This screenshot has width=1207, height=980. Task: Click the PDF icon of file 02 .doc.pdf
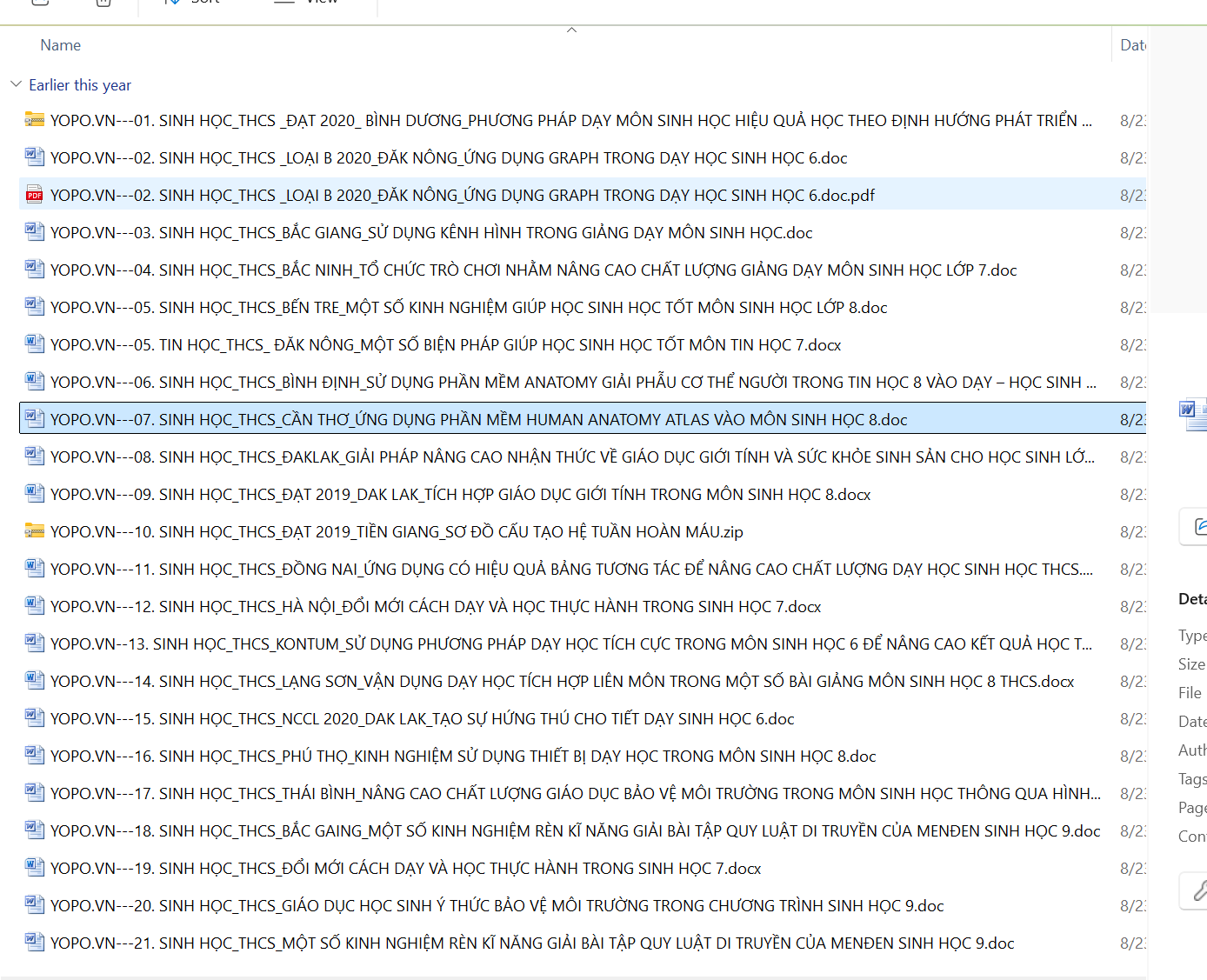pyautogui.click(x=35, y=195)
